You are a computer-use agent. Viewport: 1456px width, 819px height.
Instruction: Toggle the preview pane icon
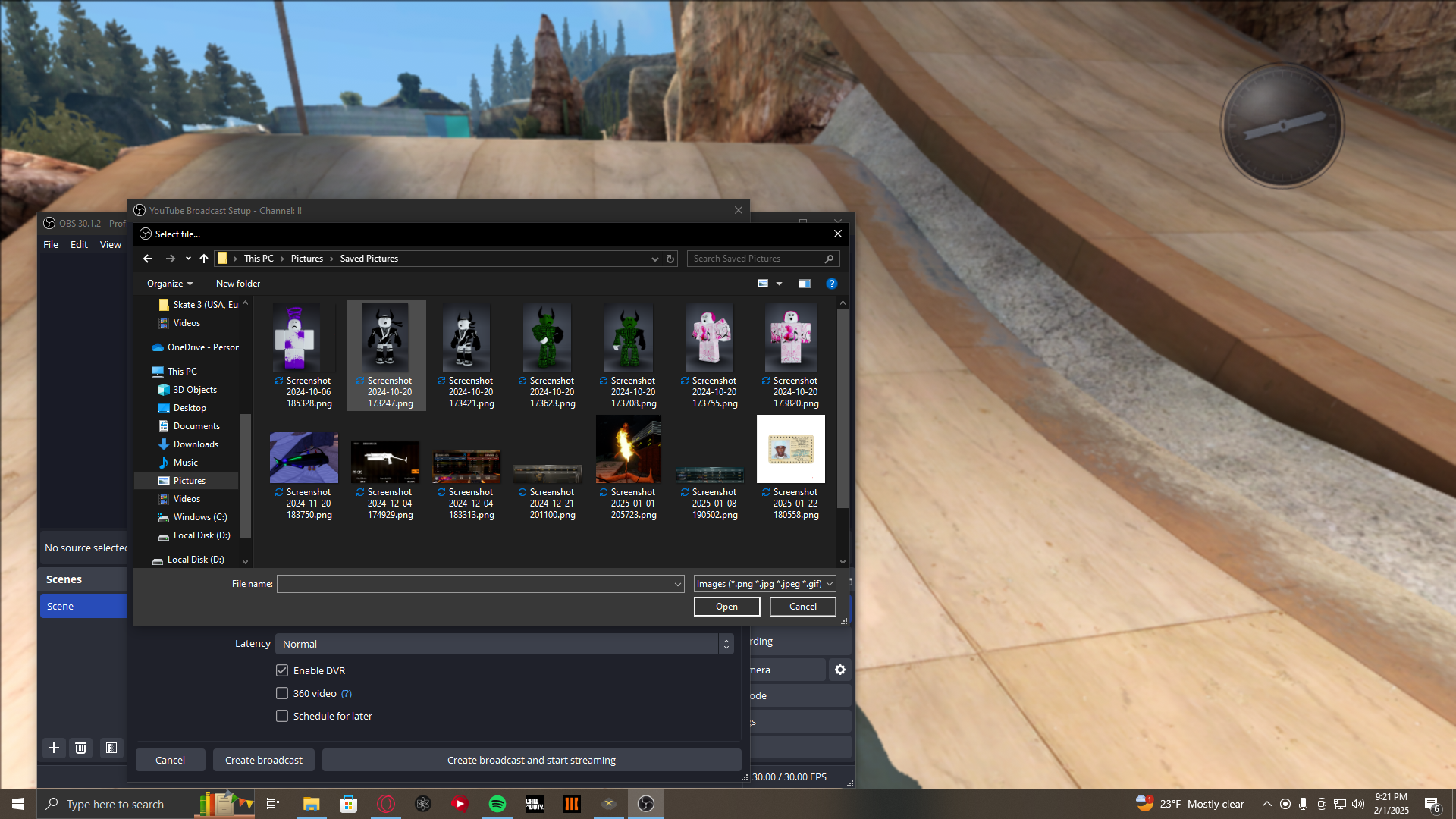(805, 284)
